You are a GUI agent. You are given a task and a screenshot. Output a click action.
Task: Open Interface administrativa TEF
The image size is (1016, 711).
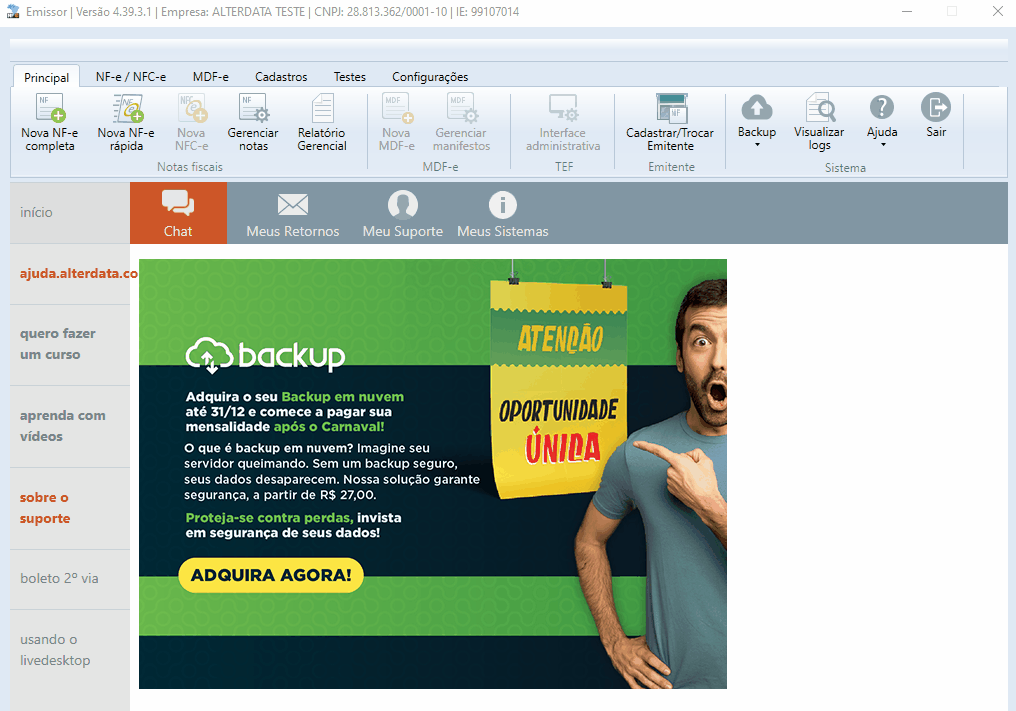point(563,123)
